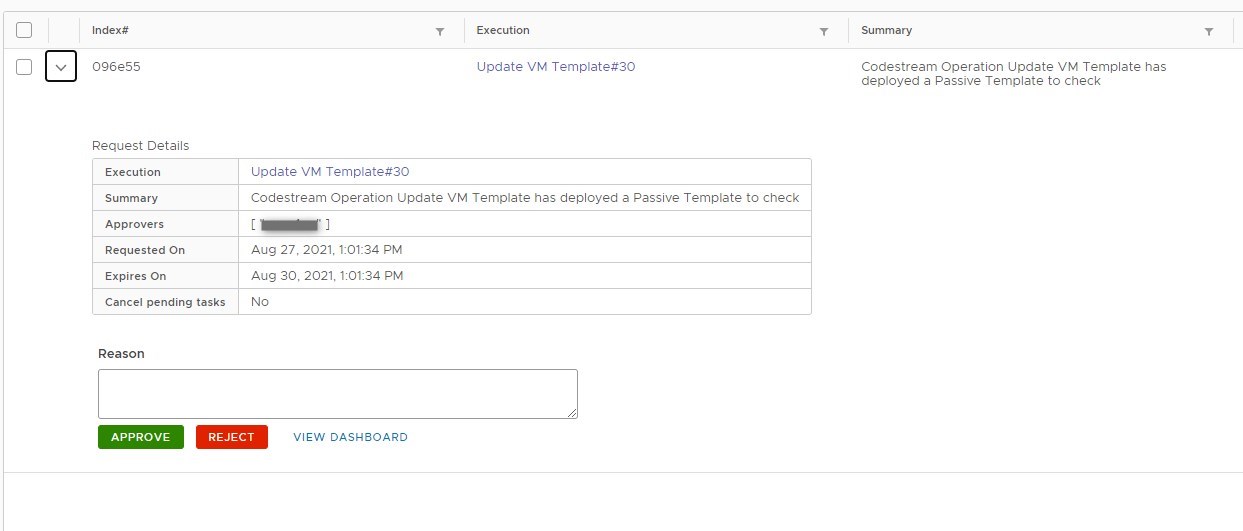
Task: Collapse the 096e55 row details chevron
Action: pyautogui.click(x=61, y=67)
